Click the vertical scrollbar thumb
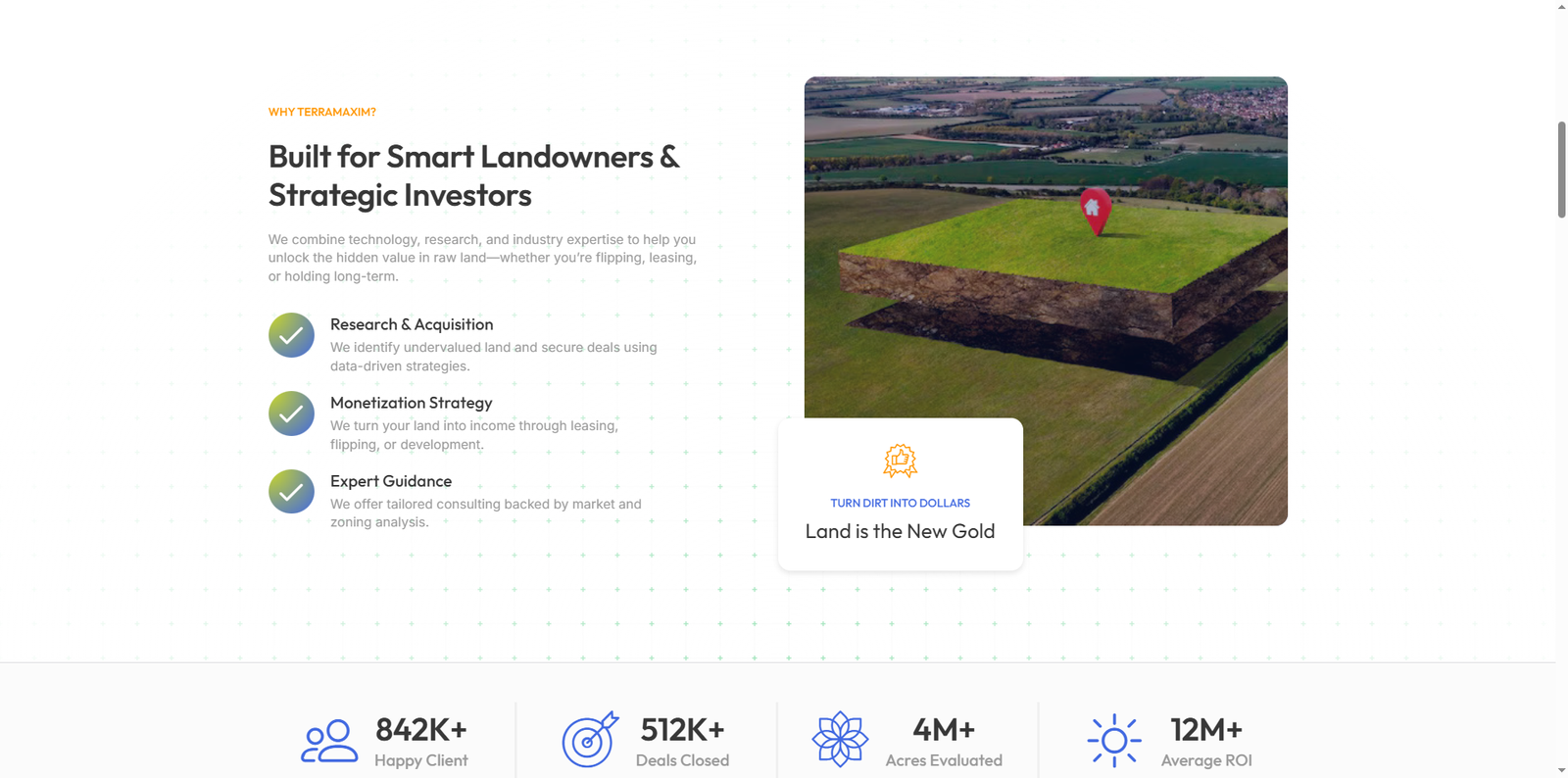 (x=1561, y=170)
